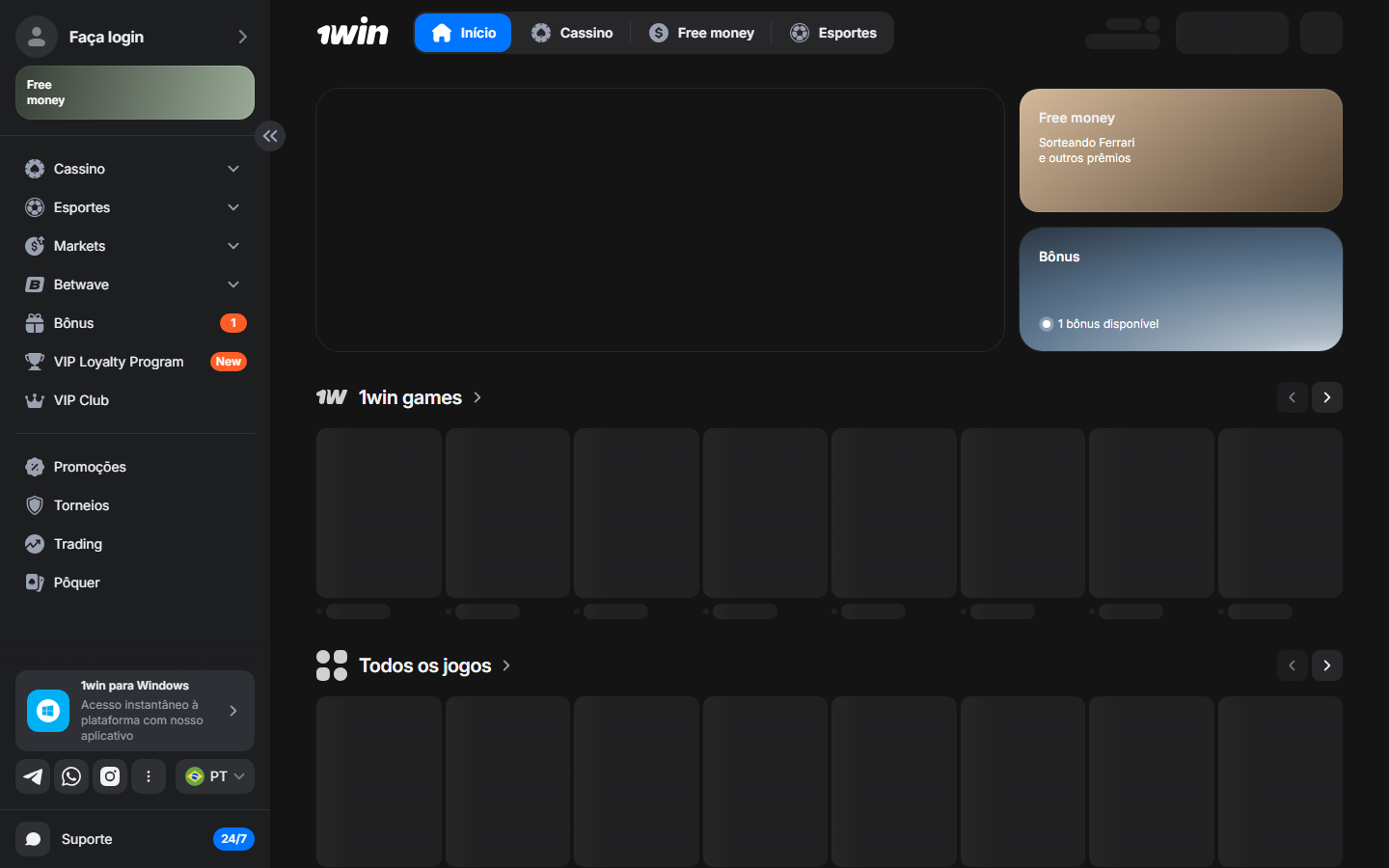Previous arrow for 1win games carousel
This screenshot has height=868, width=1389.
point(1293,397)
